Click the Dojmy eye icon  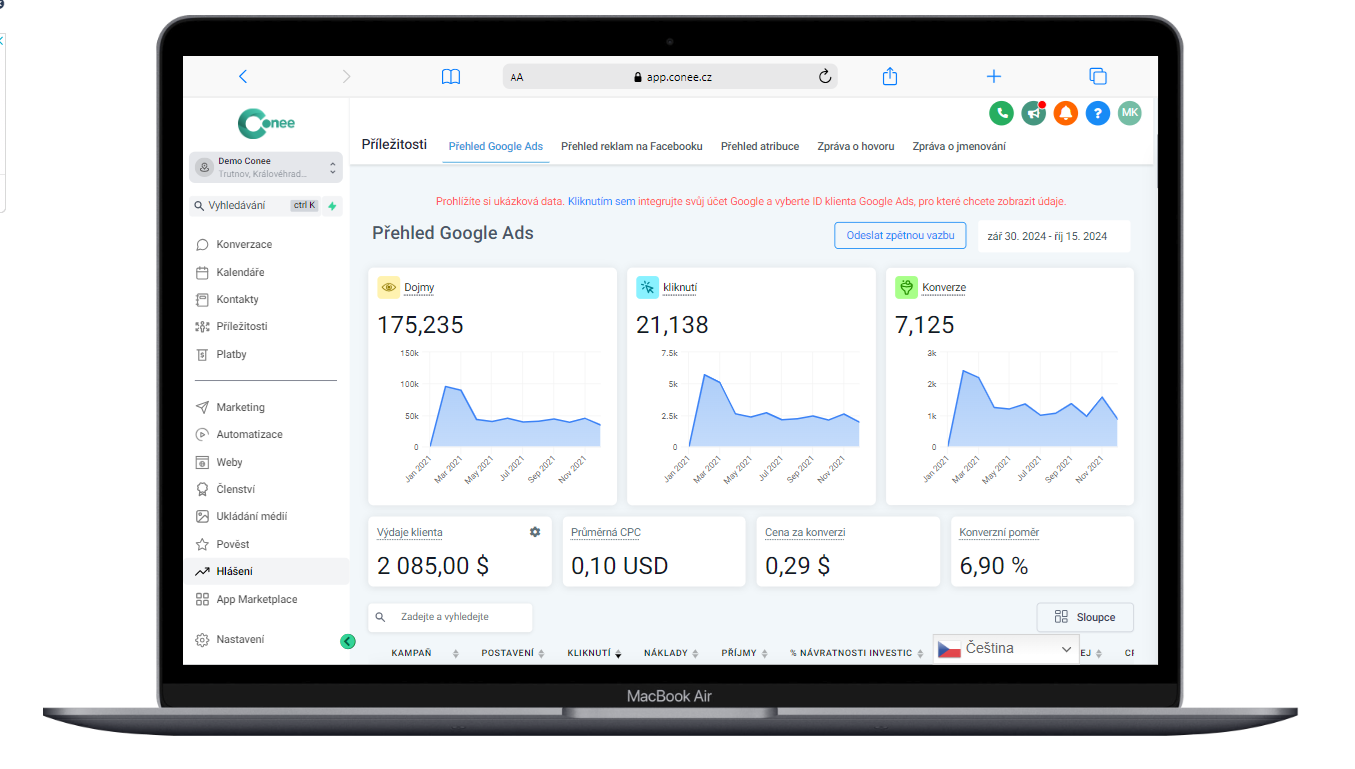click(388, 287)
